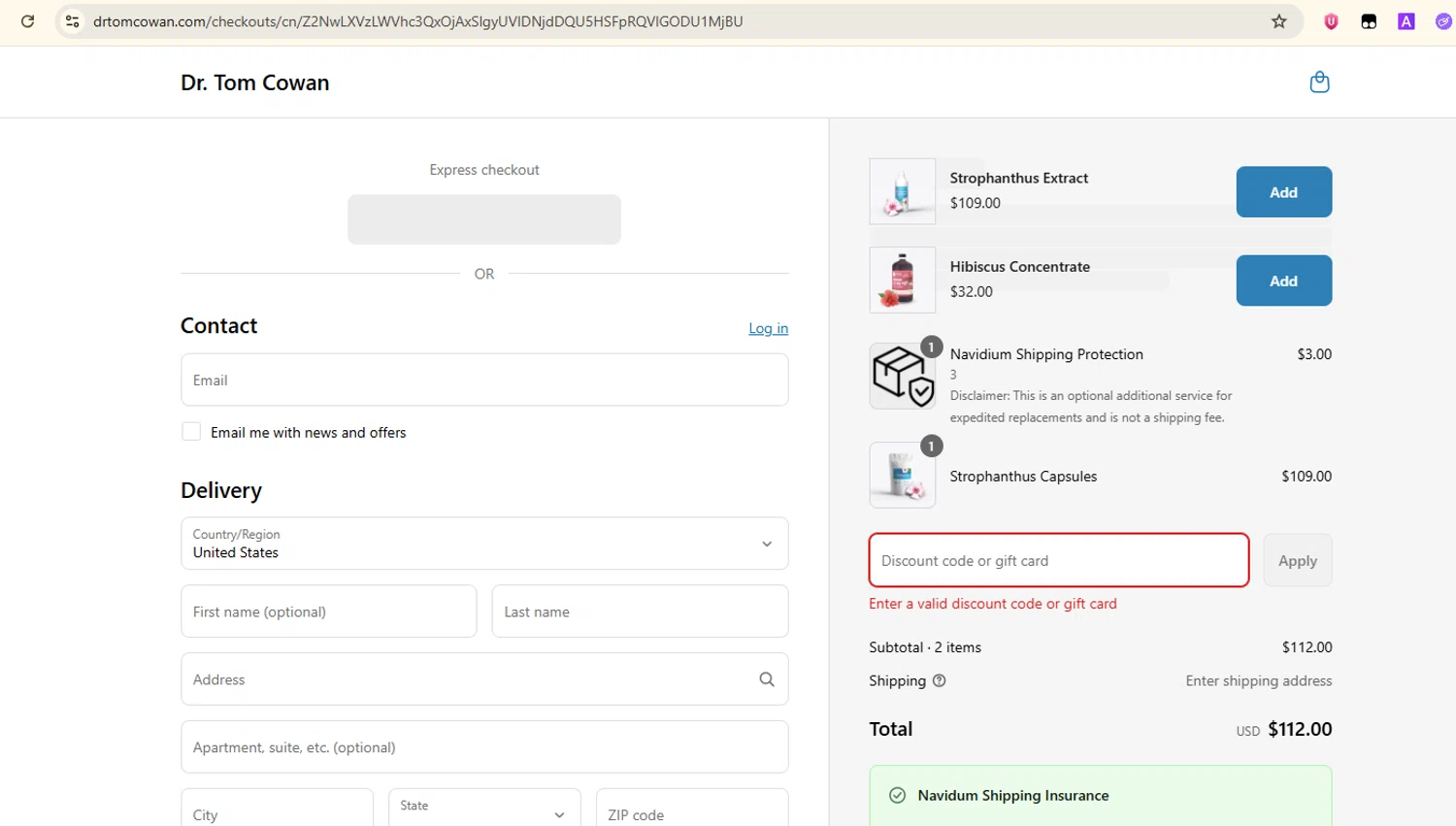This screenshot has width=1456, height=826.
Task: Click the Enter shipping address text
Action: click(x=1258, y=681)
